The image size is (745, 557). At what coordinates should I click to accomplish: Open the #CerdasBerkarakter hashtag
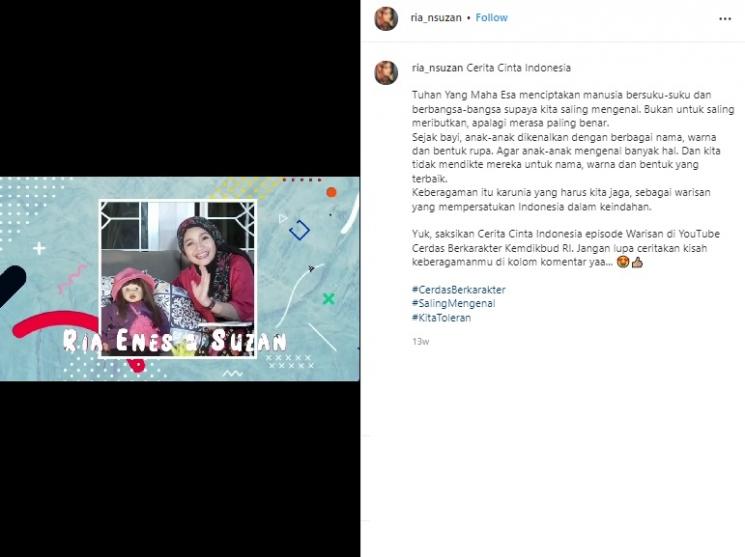(x=458, y=289)
